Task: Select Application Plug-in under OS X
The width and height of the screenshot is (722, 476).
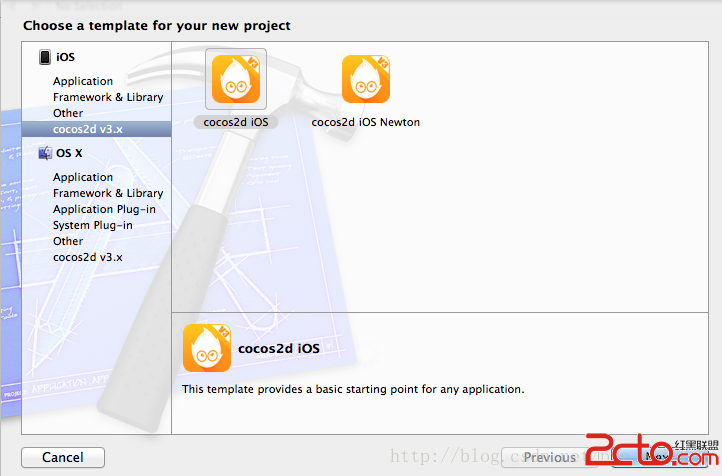Action: coord(104,209)
